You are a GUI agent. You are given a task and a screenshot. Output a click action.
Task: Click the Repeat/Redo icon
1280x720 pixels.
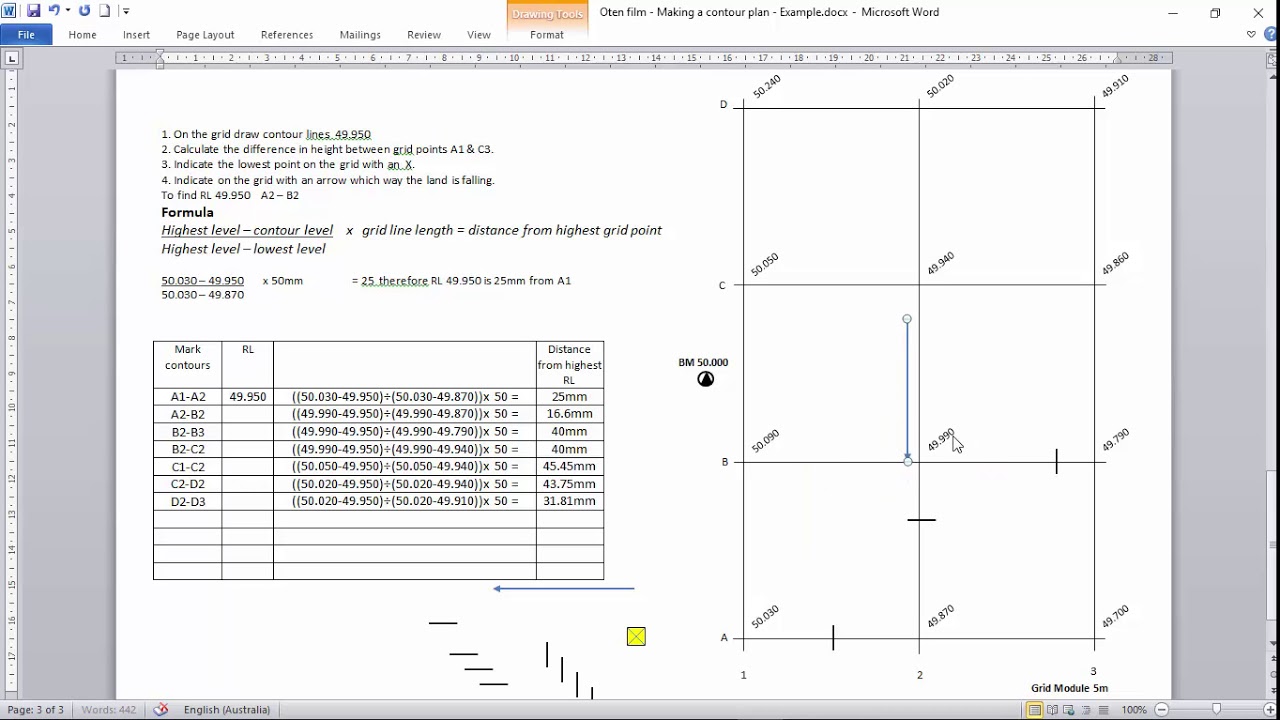pyautogui.click(x=84, y=11)
